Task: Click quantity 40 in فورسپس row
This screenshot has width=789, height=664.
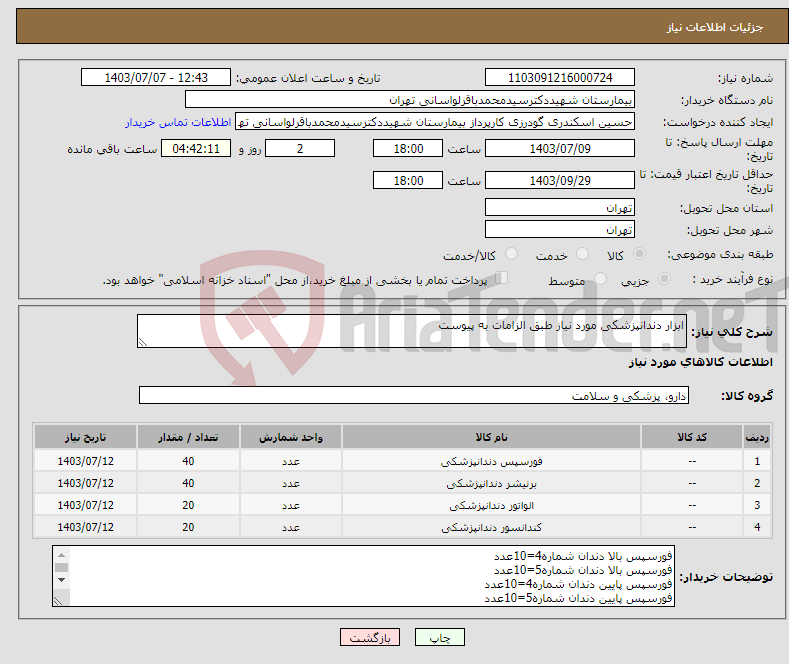Action: 188,461
